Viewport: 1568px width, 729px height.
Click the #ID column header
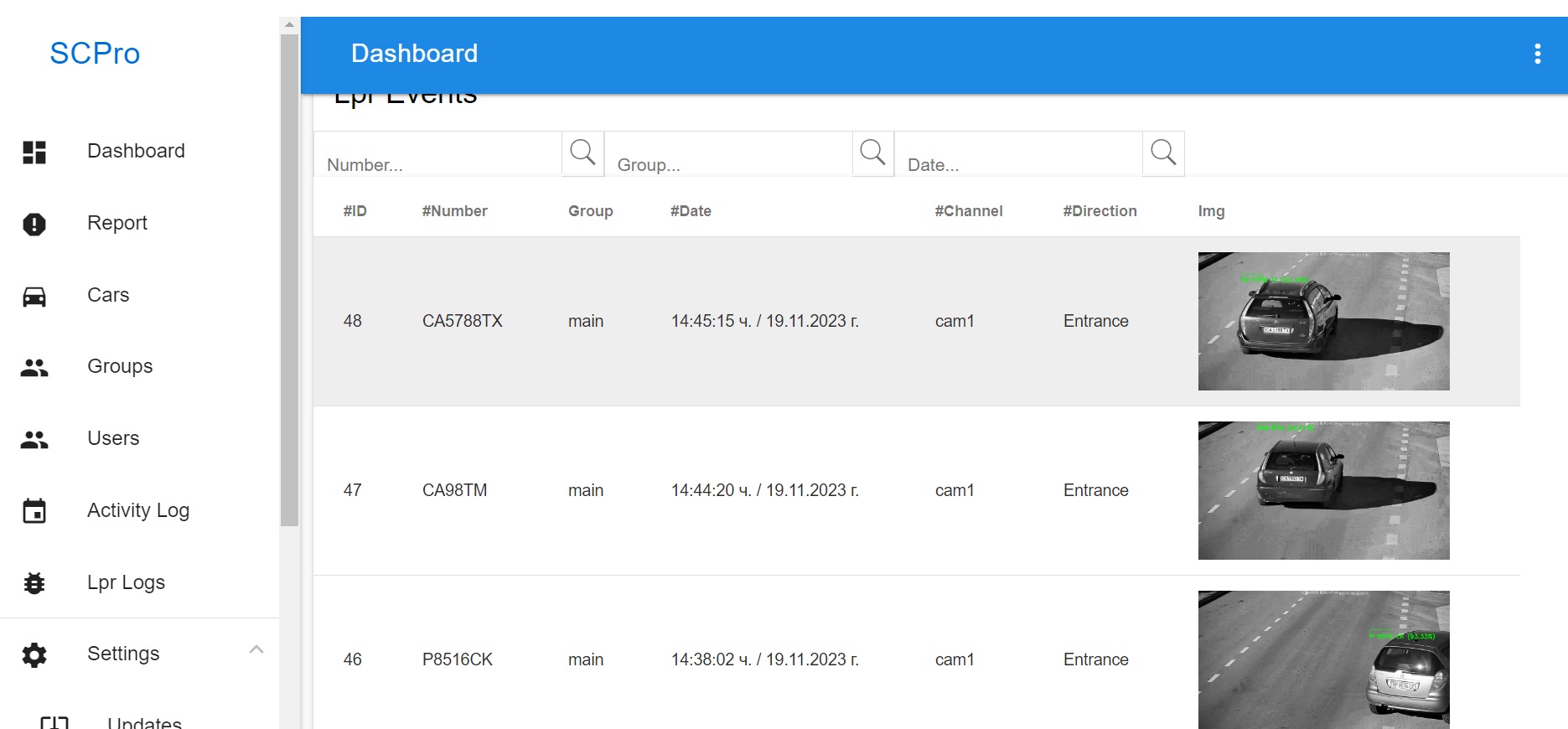pyautogui.click(x=355, y=211)
